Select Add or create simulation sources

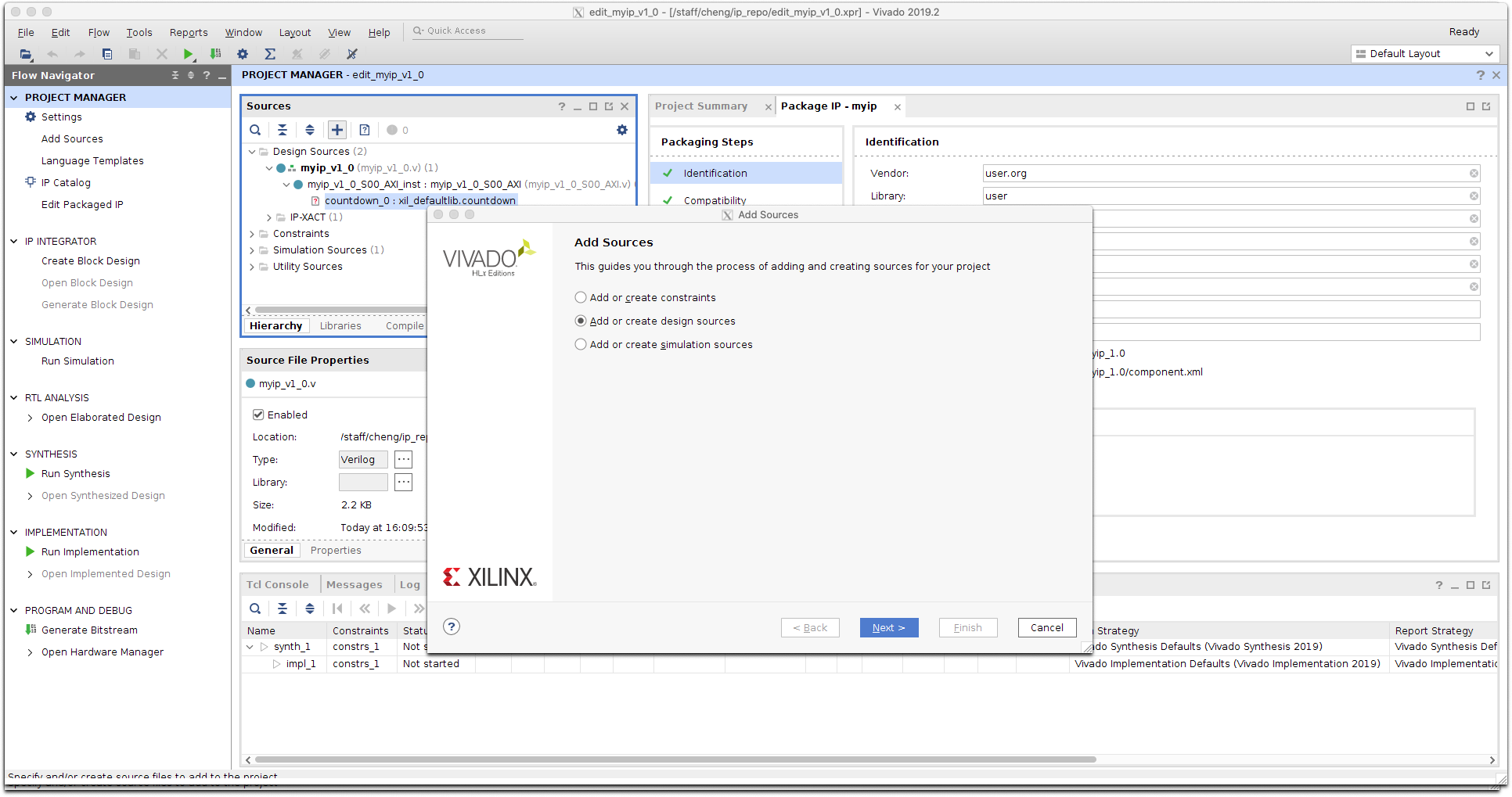pos(581,344)
